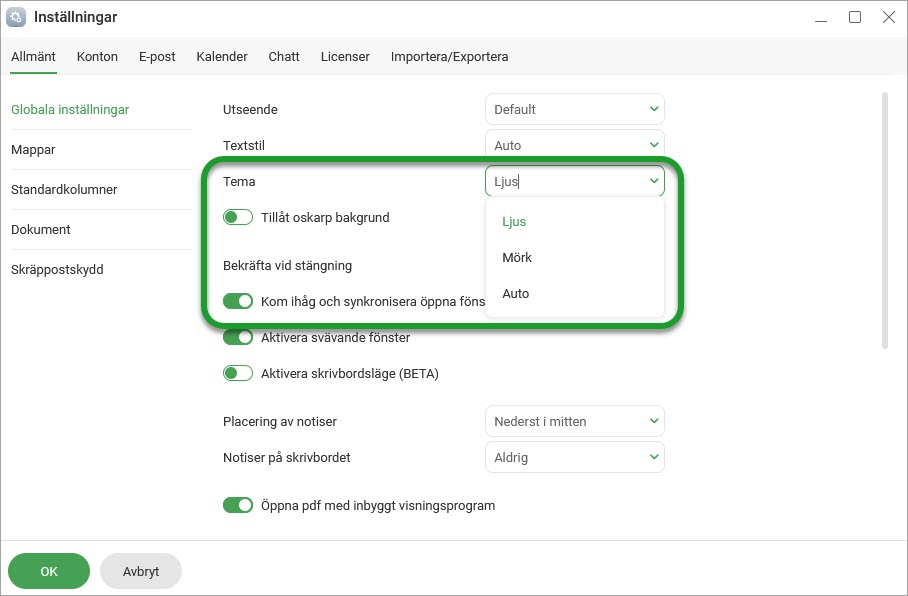
Task: Open Notiser på skrivbordet dropdown
Action: pyautogui.click(x=574, y=457)
